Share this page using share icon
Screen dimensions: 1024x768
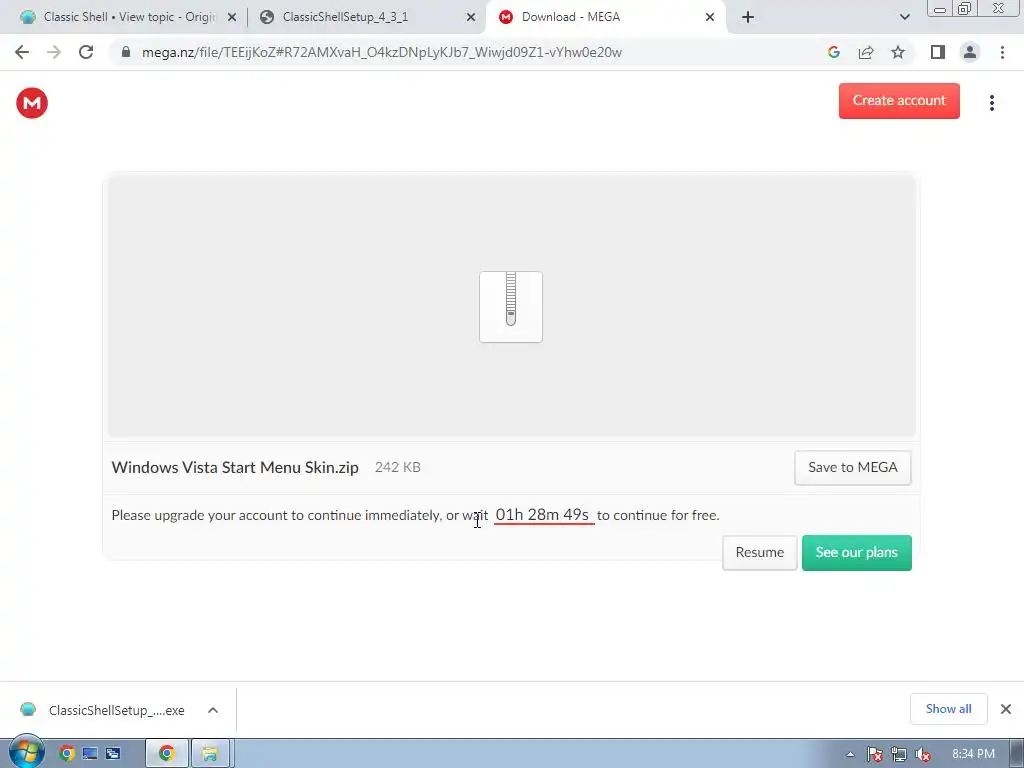point(866,52)
